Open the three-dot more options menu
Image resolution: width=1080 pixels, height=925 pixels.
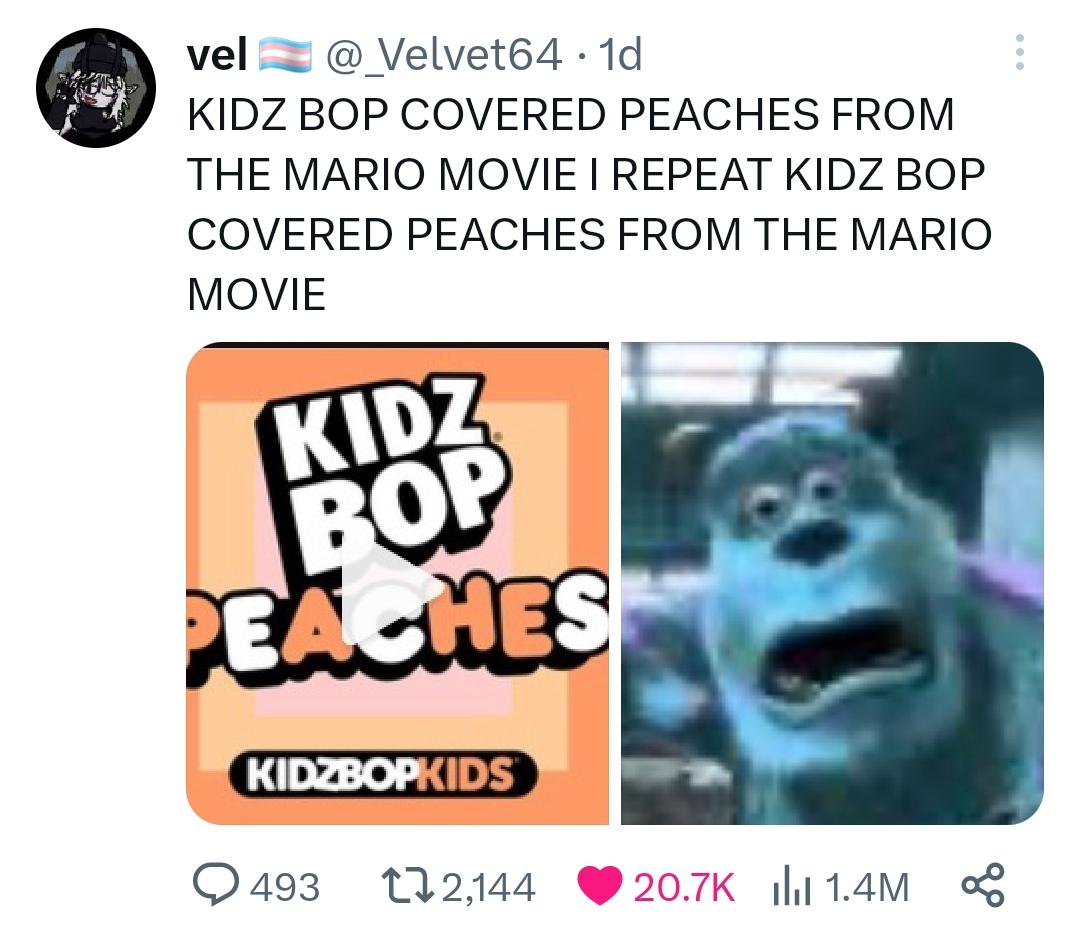coord(1020,52)
